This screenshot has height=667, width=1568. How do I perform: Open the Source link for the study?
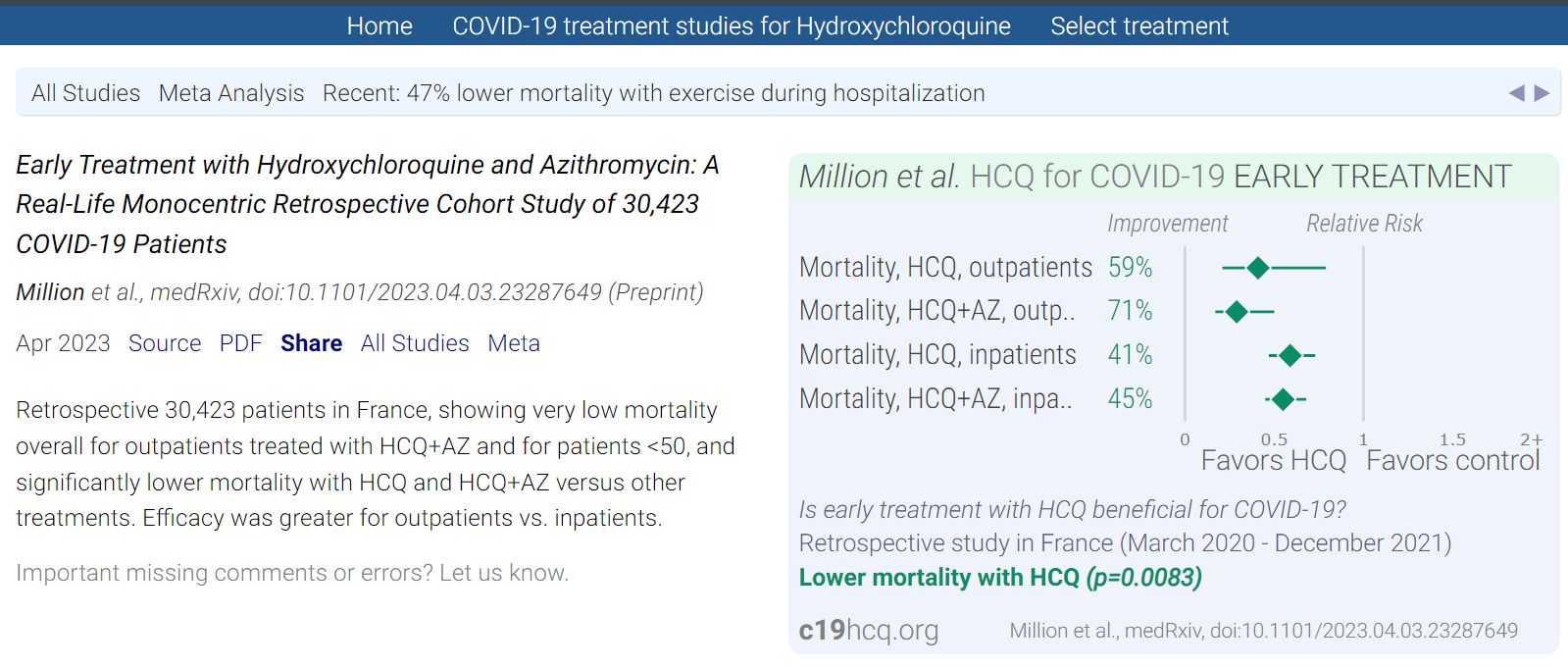165,343
